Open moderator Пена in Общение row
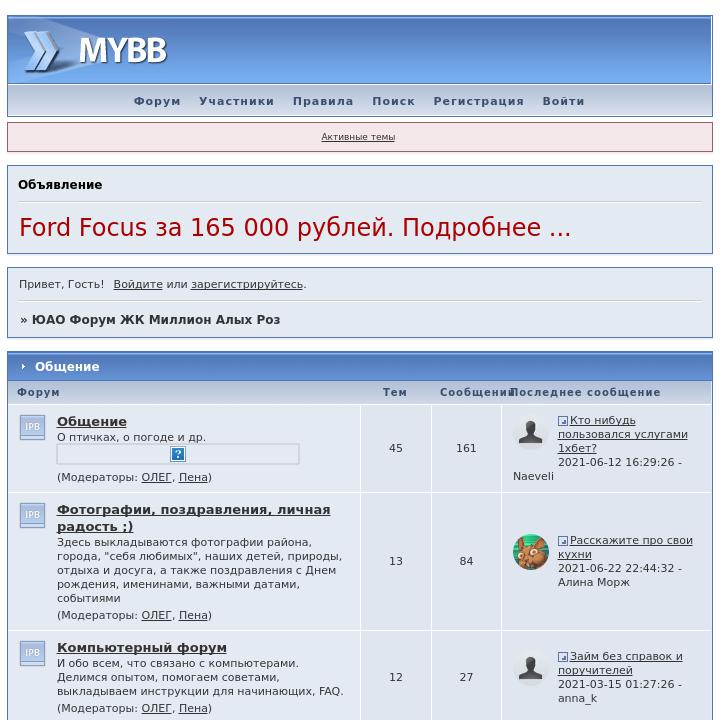Image resolution: width=720 pixels, height=720 pixels. click(193, 478)
